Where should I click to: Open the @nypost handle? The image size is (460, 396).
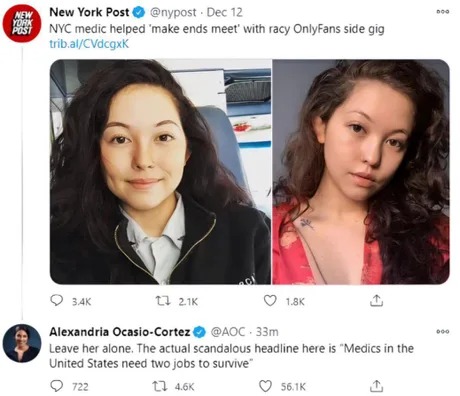point(173,12)
